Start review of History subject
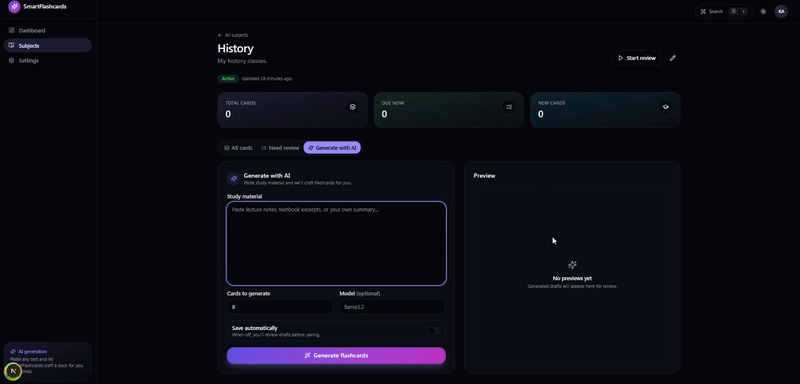 [x=637, y=58]
